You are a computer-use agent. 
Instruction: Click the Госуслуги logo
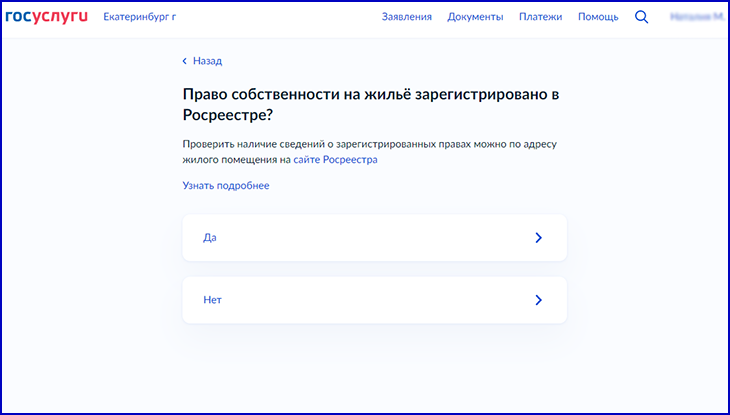46,17
